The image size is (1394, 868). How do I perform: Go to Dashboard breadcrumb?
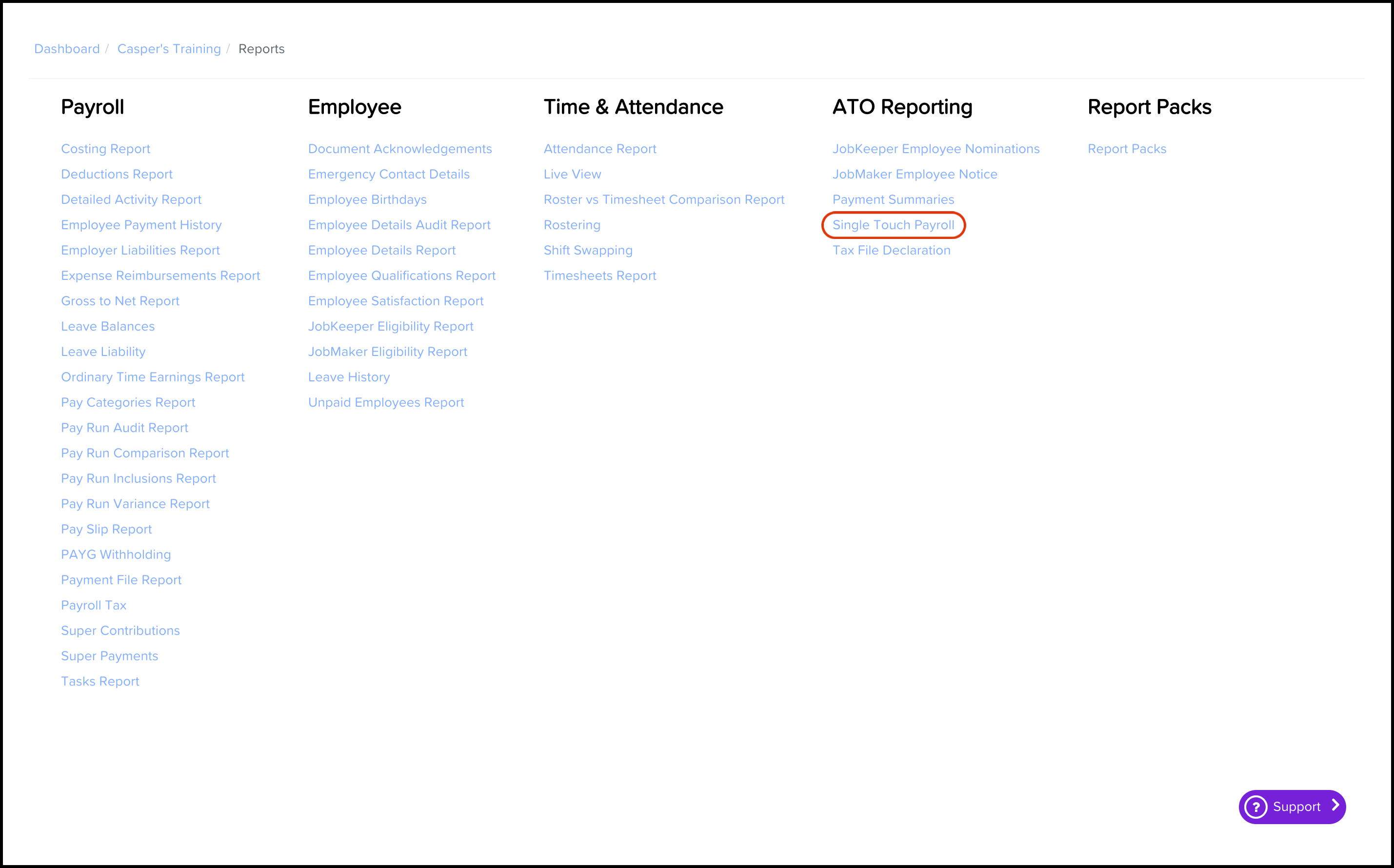tap(67, 49)
